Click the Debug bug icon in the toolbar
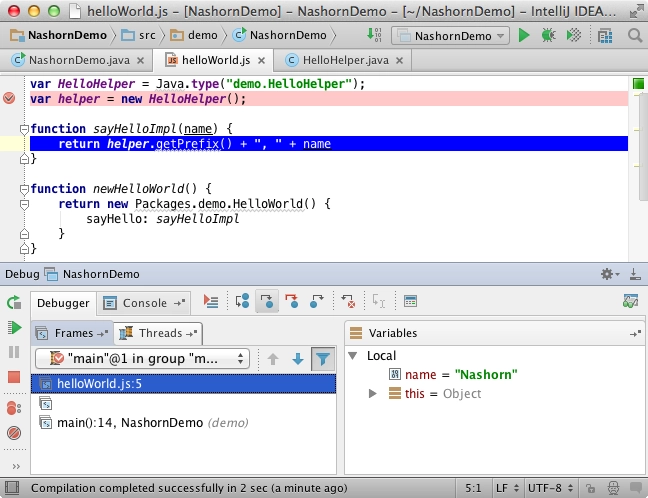The height and width of the screenshot is (498, 648). (x=548, y=36)
